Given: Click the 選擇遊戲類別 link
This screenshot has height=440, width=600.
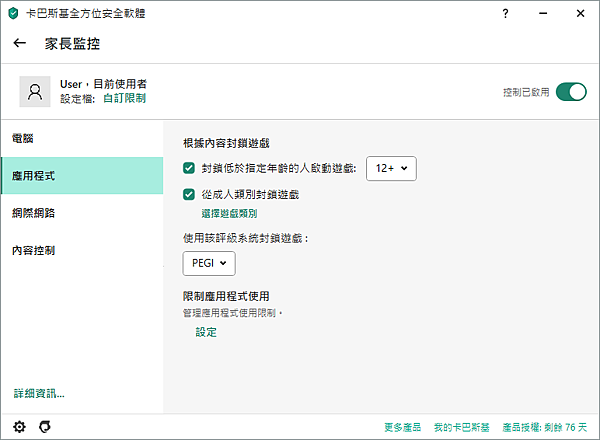Looking at the screenshot, I should (230, 213).
